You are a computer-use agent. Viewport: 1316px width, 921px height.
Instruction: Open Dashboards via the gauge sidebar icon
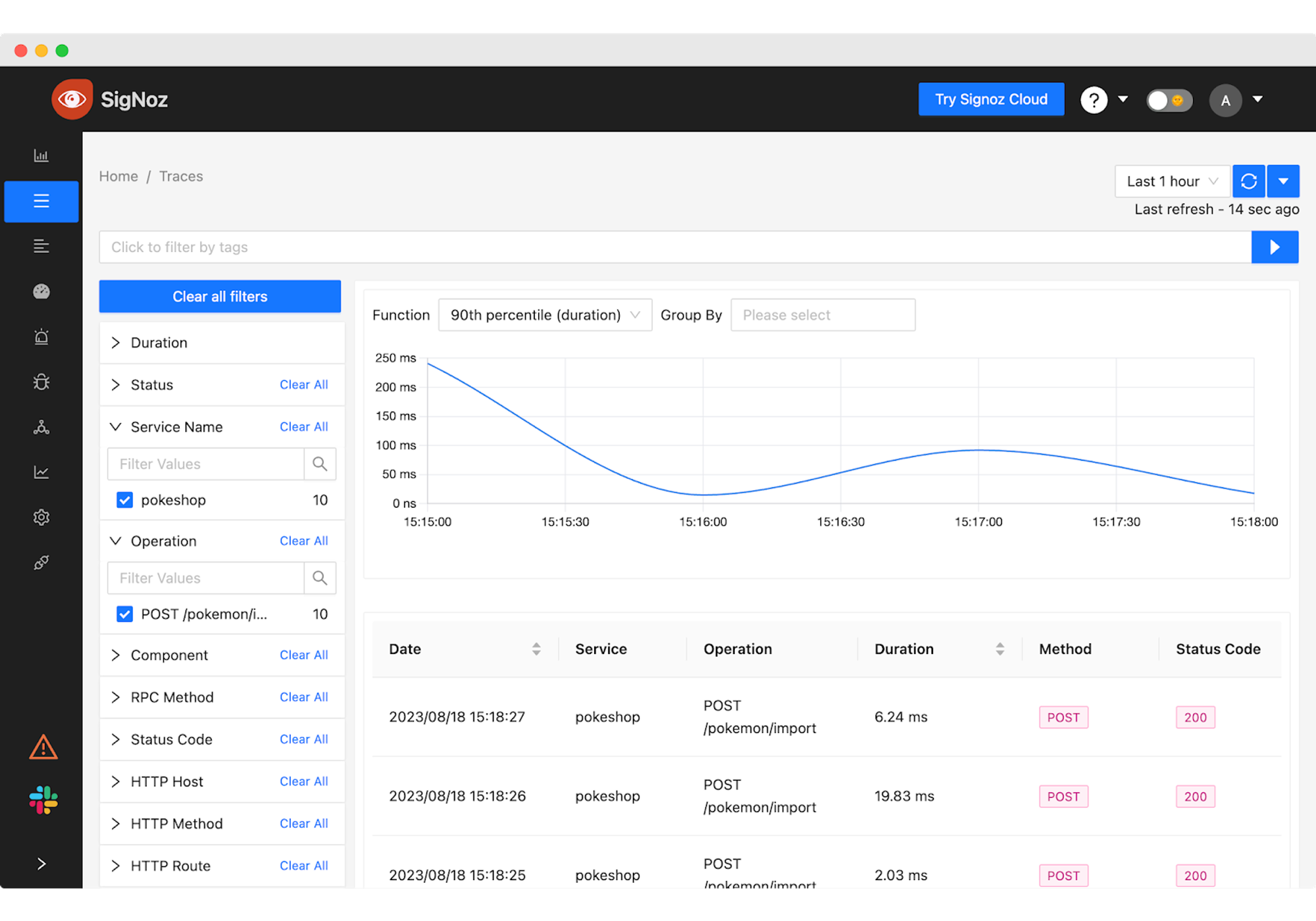pyautogui.click(x=41, y=291)
